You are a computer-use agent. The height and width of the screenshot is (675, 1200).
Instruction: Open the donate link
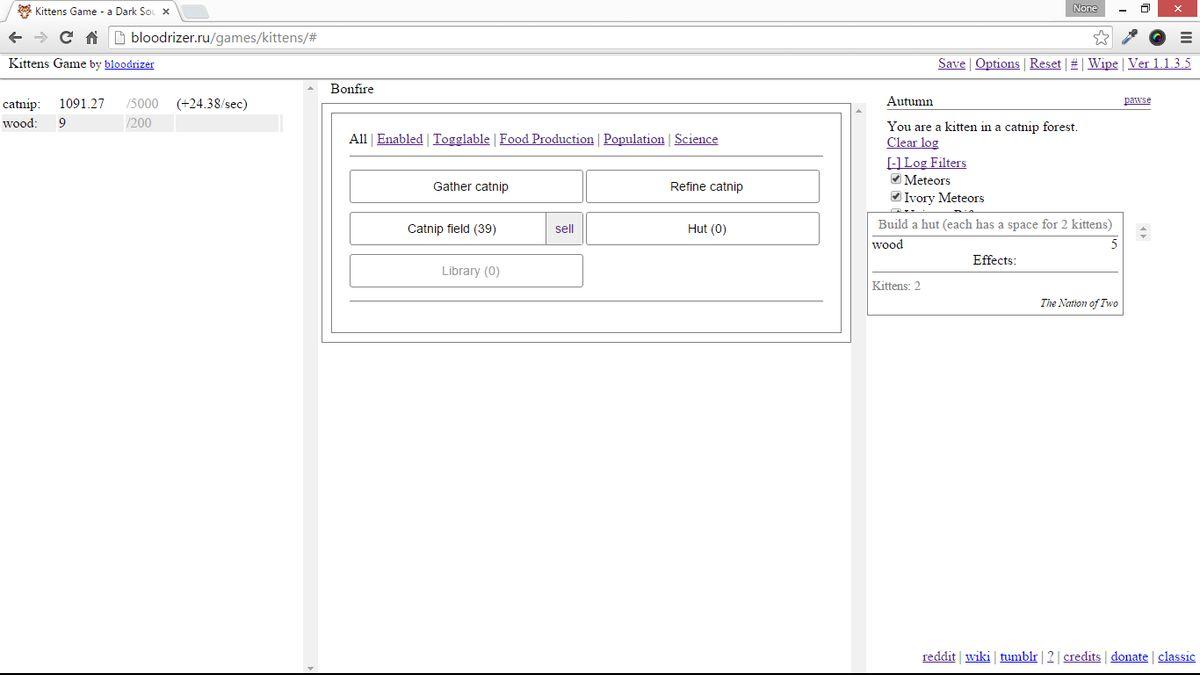[x=1129, y=656]
